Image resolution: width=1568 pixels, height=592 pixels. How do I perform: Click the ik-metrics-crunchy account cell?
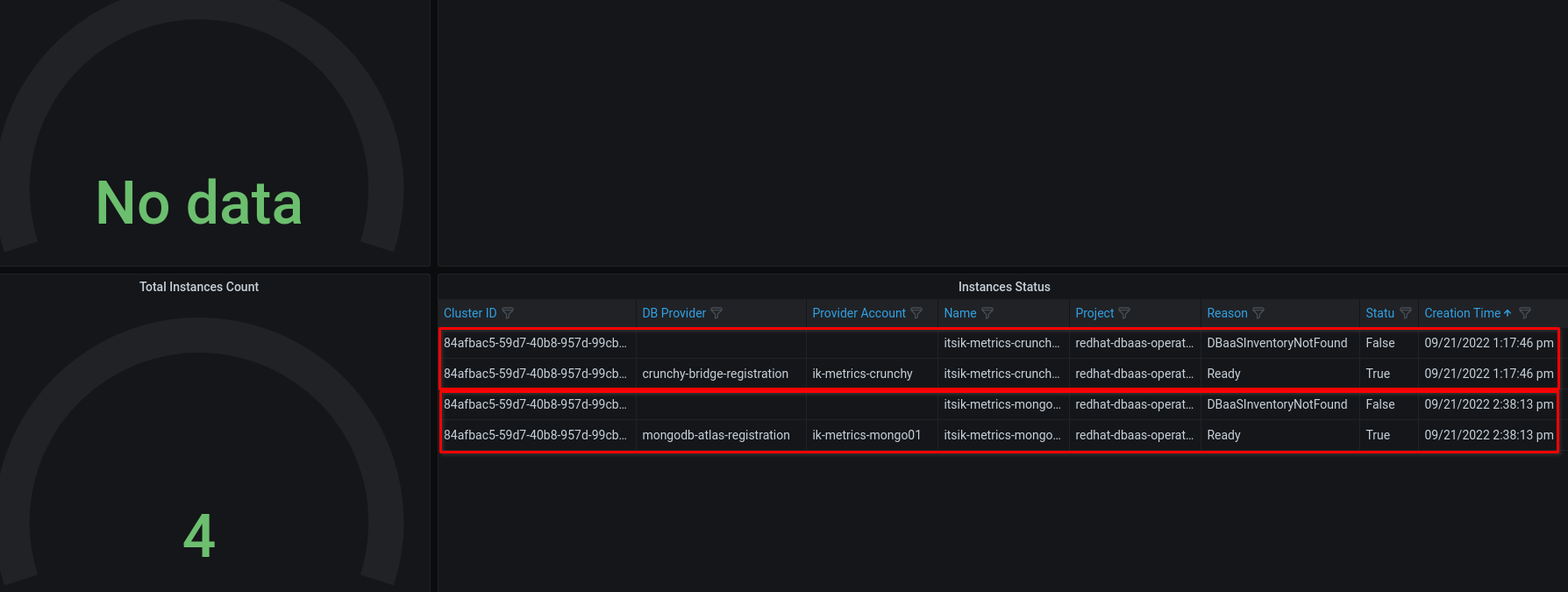[x=862, y=374]
